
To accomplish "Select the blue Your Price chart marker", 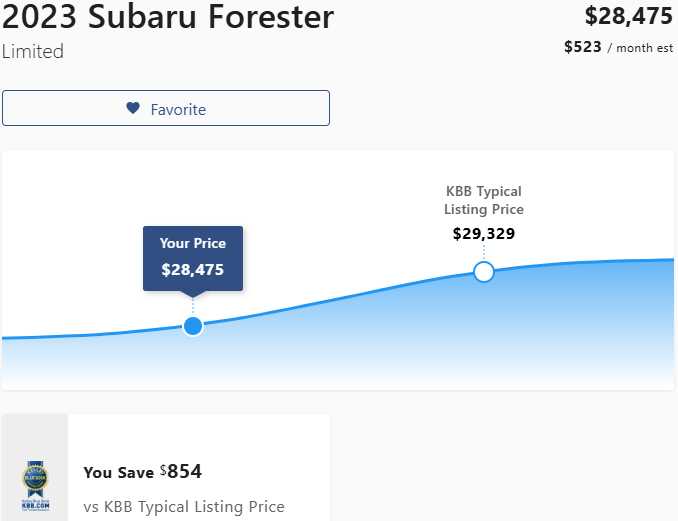I will 193,326.
